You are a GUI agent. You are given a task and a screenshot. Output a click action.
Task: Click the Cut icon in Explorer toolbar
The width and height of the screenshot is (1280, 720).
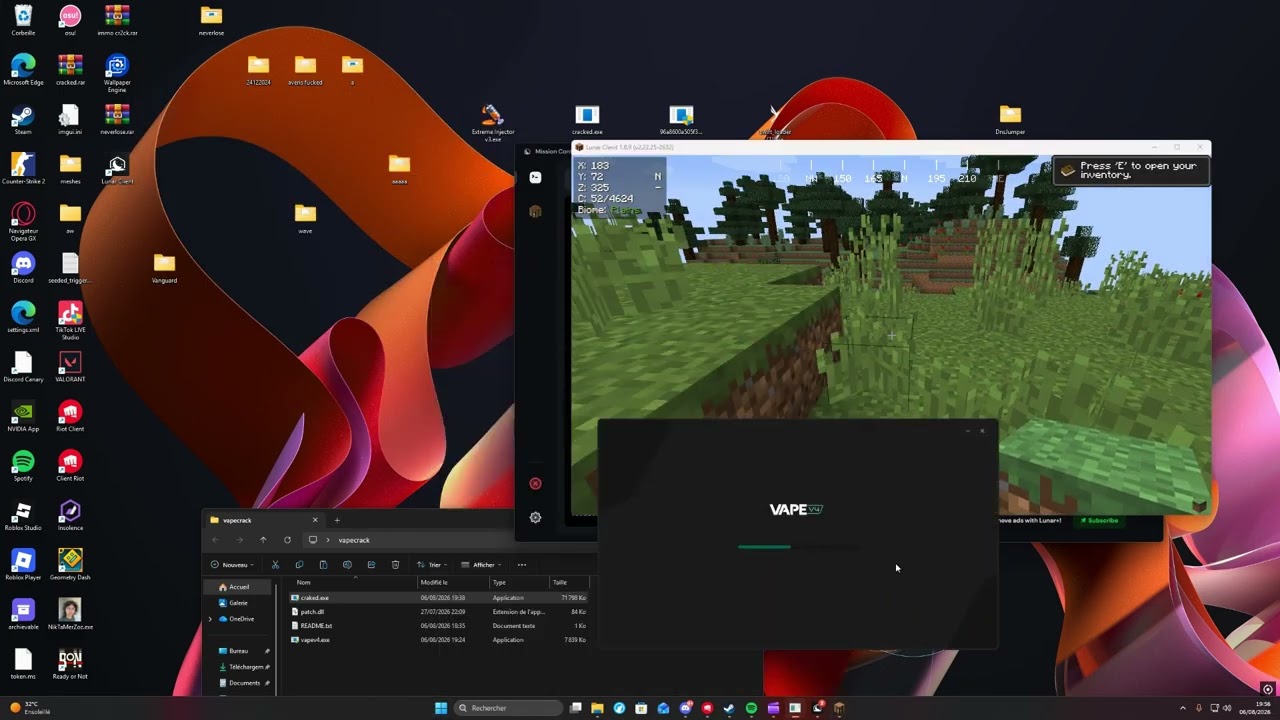tap(275, 565)
